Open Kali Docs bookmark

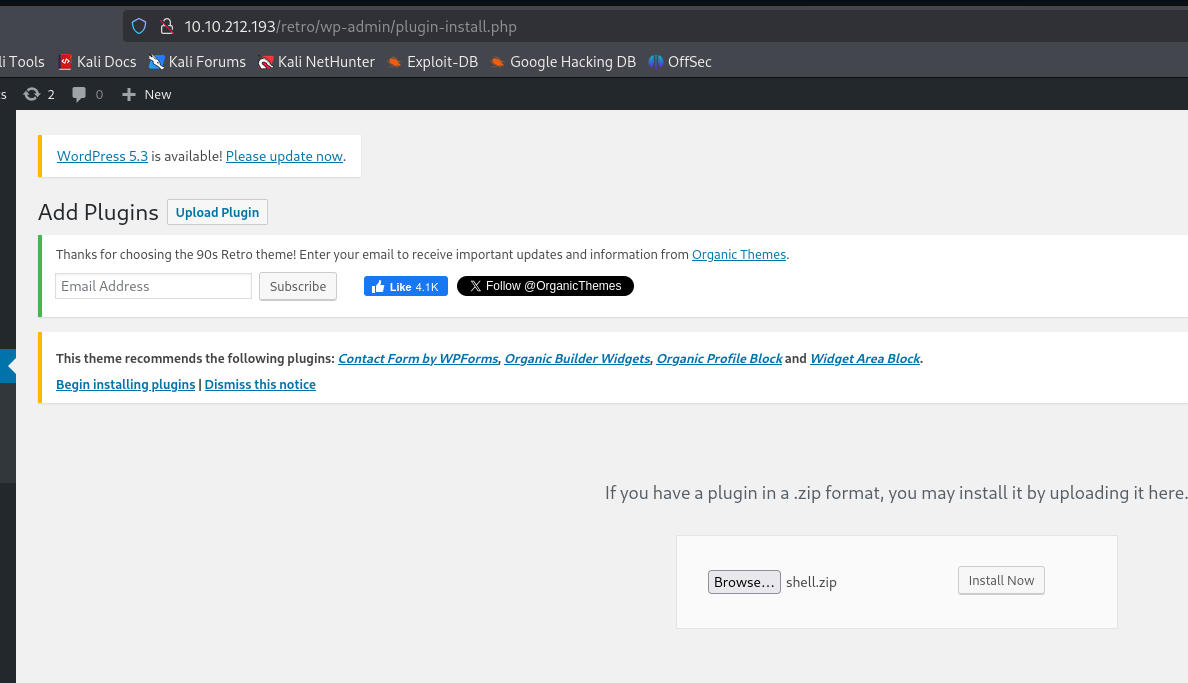coord(97,62)
